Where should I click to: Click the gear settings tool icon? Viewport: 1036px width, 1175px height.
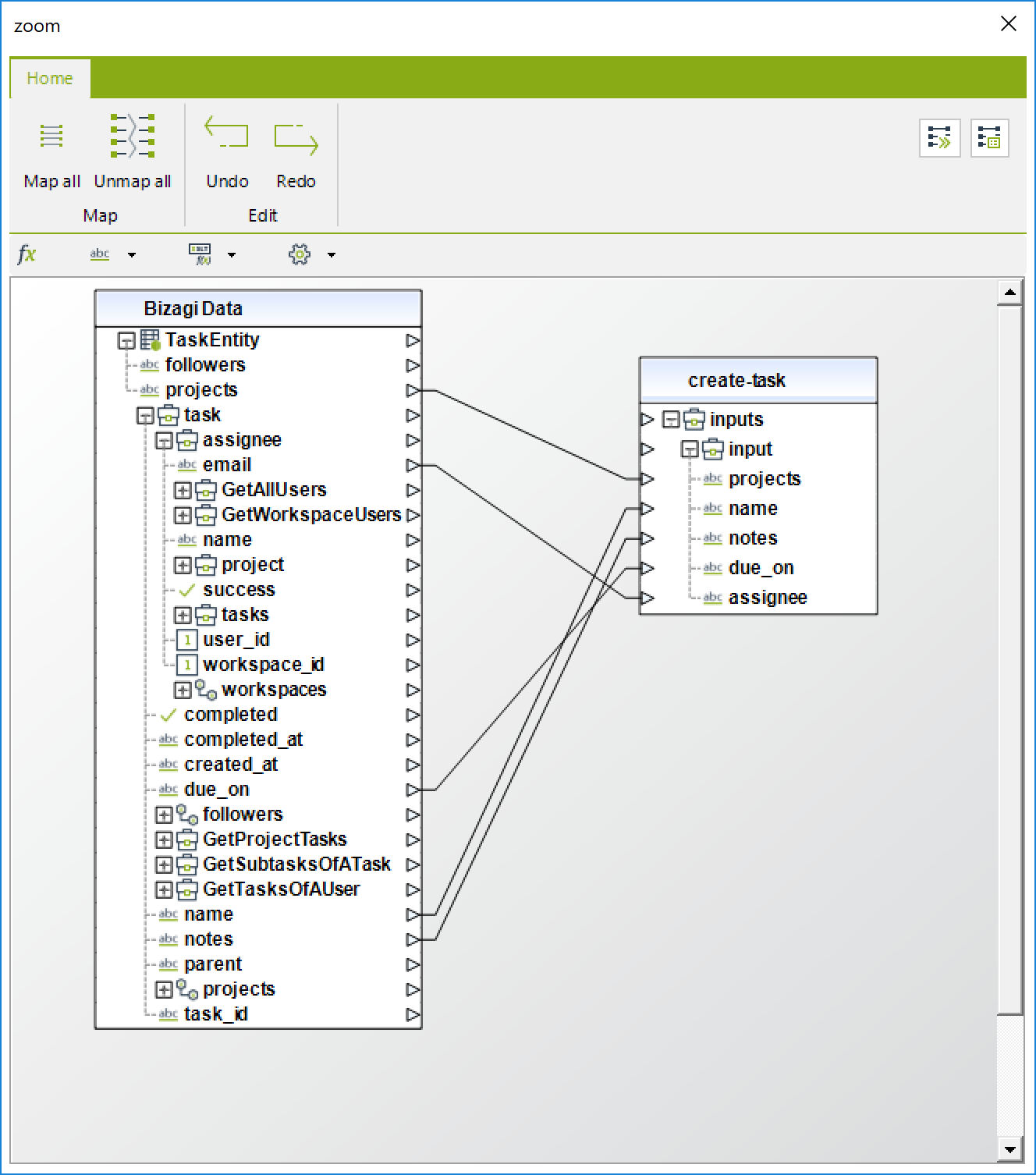click(300, 254)
